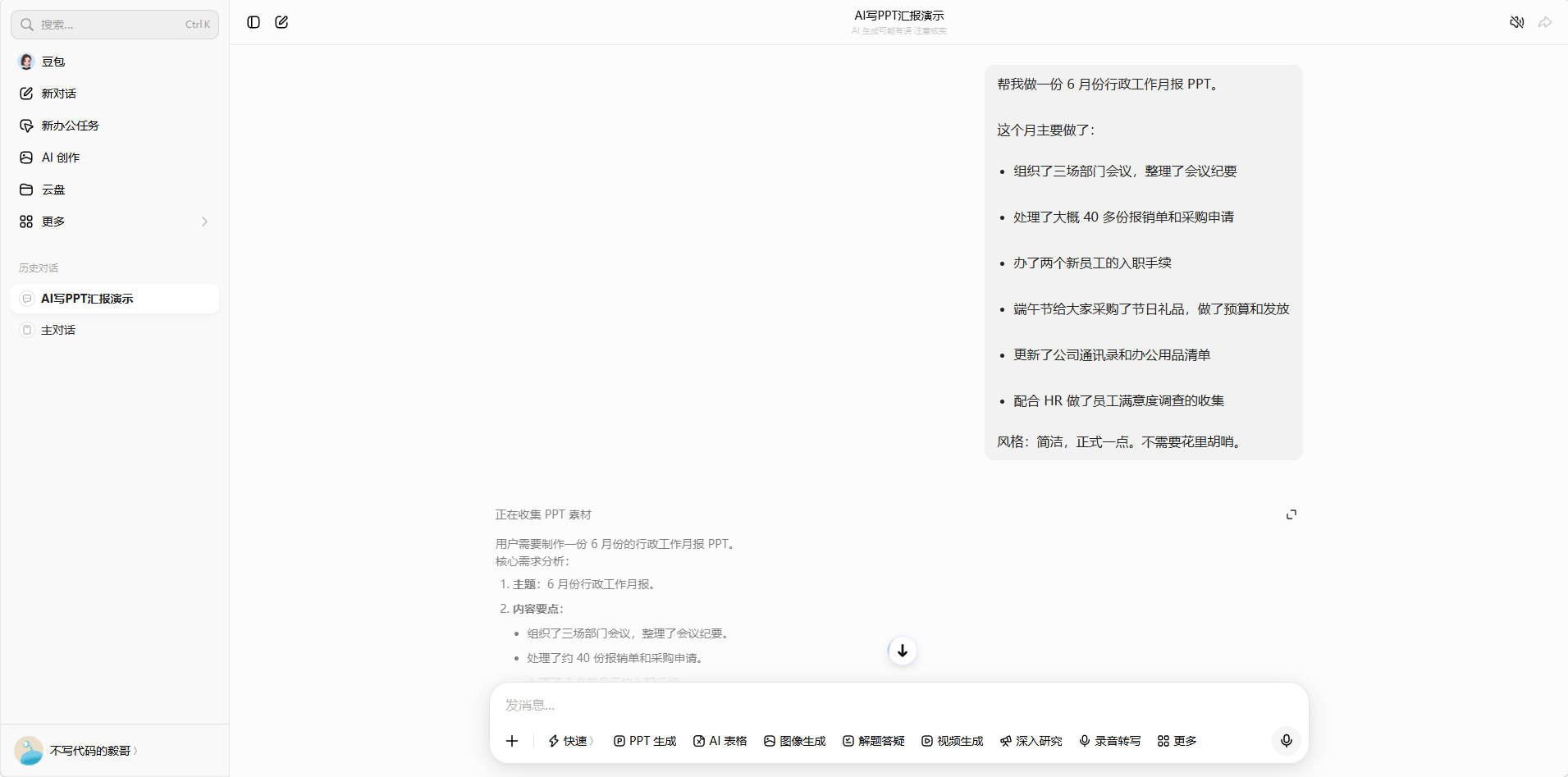Start 录音转写 recording transcription
Screen dimensions: 1568x777
click(x=1110, y=741)
